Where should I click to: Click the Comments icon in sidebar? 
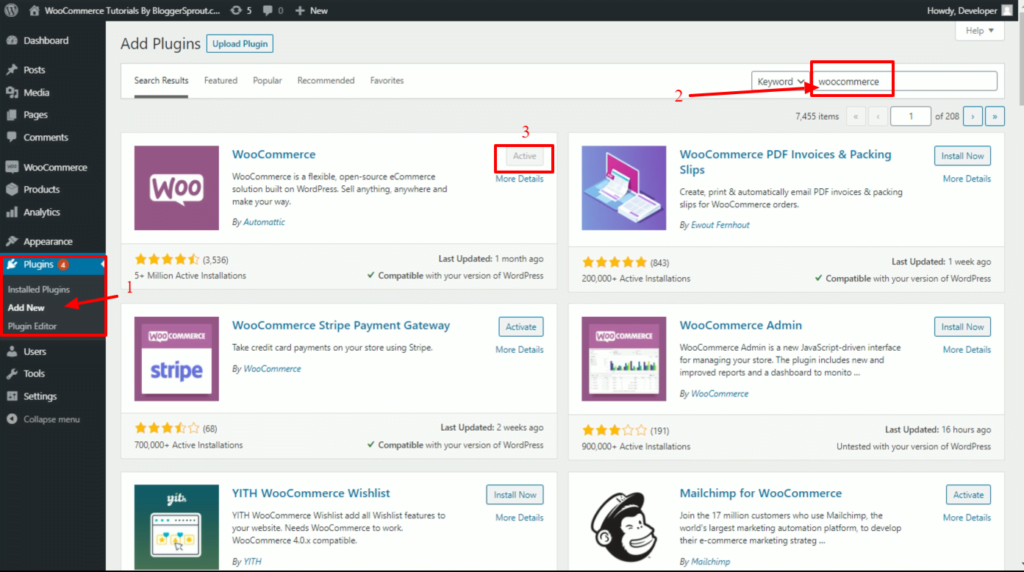pyautogui.click(x=12, y=137)
